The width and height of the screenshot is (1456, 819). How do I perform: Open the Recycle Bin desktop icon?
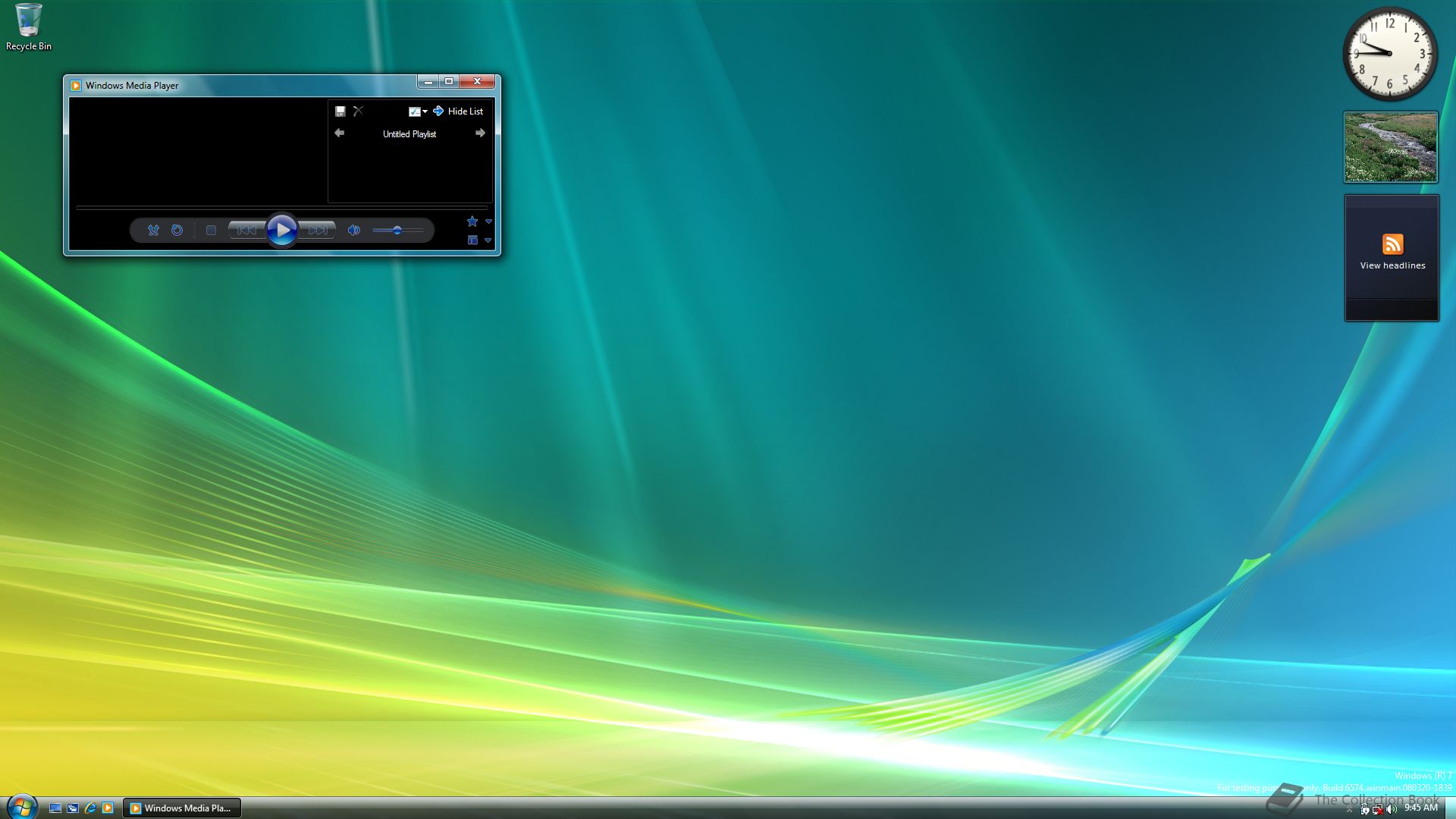pos(29,27)
